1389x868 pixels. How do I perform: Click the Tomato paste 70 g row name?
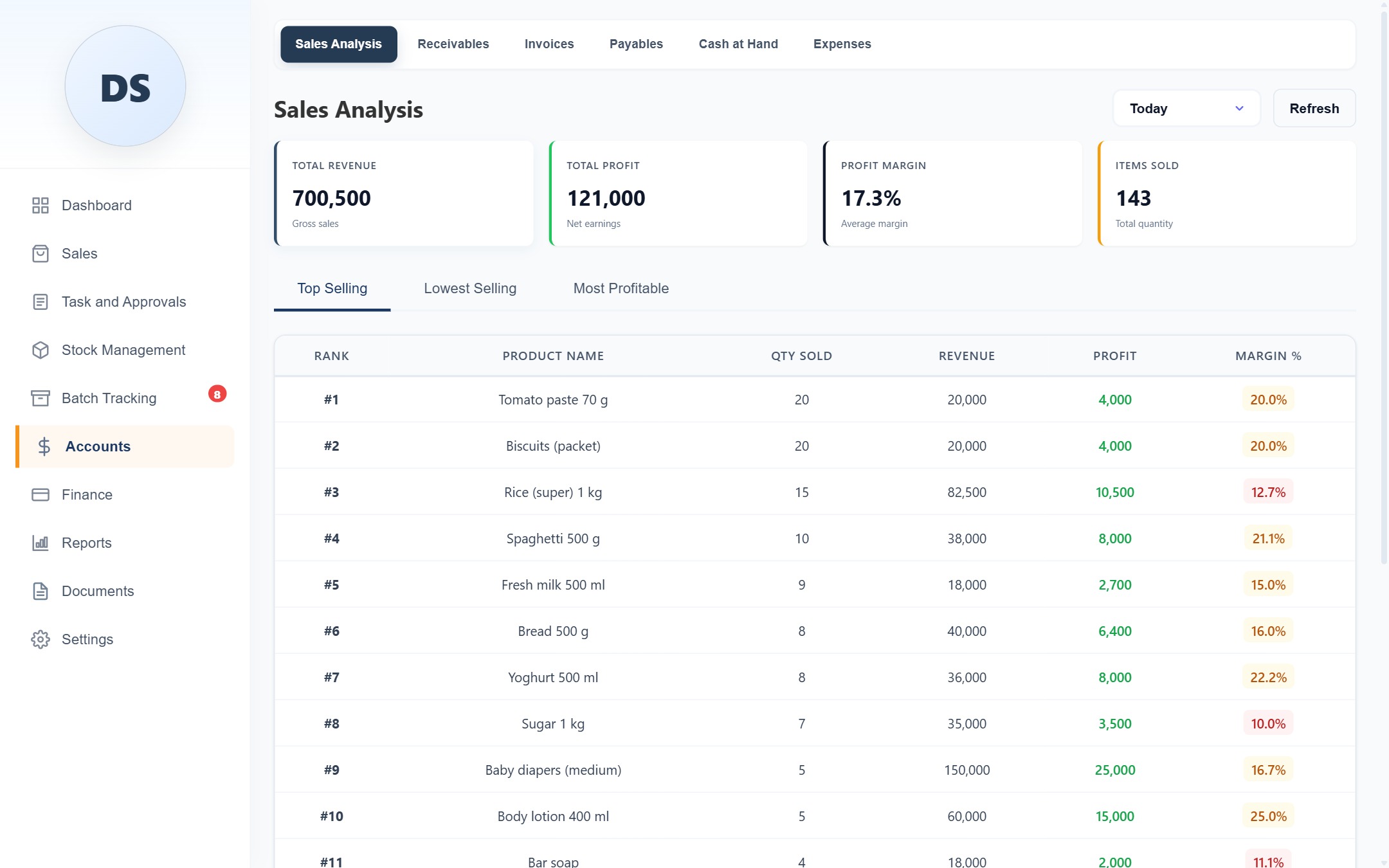click(x=553, y=399)
